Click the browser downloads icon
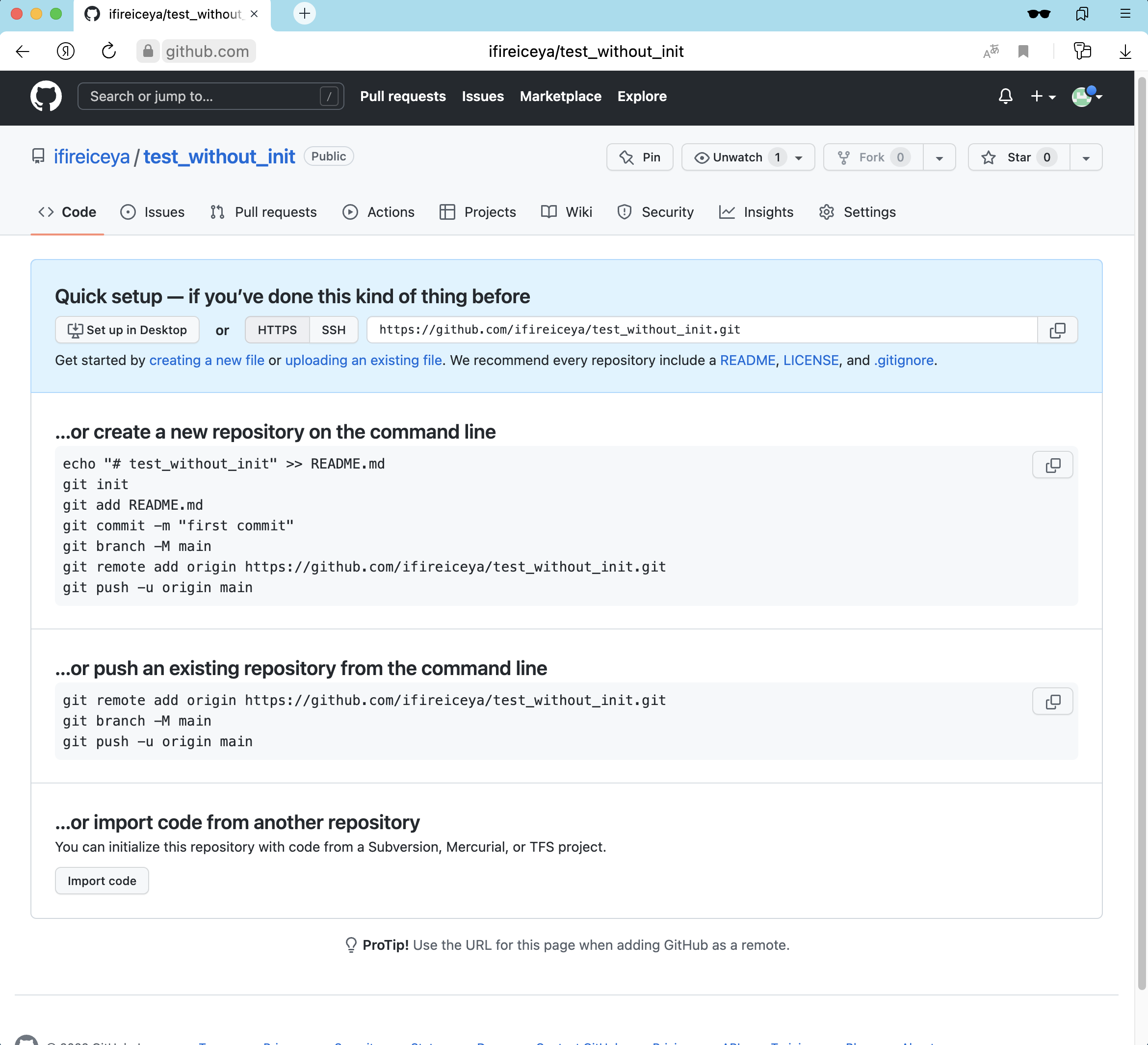 pos(1124,52)
